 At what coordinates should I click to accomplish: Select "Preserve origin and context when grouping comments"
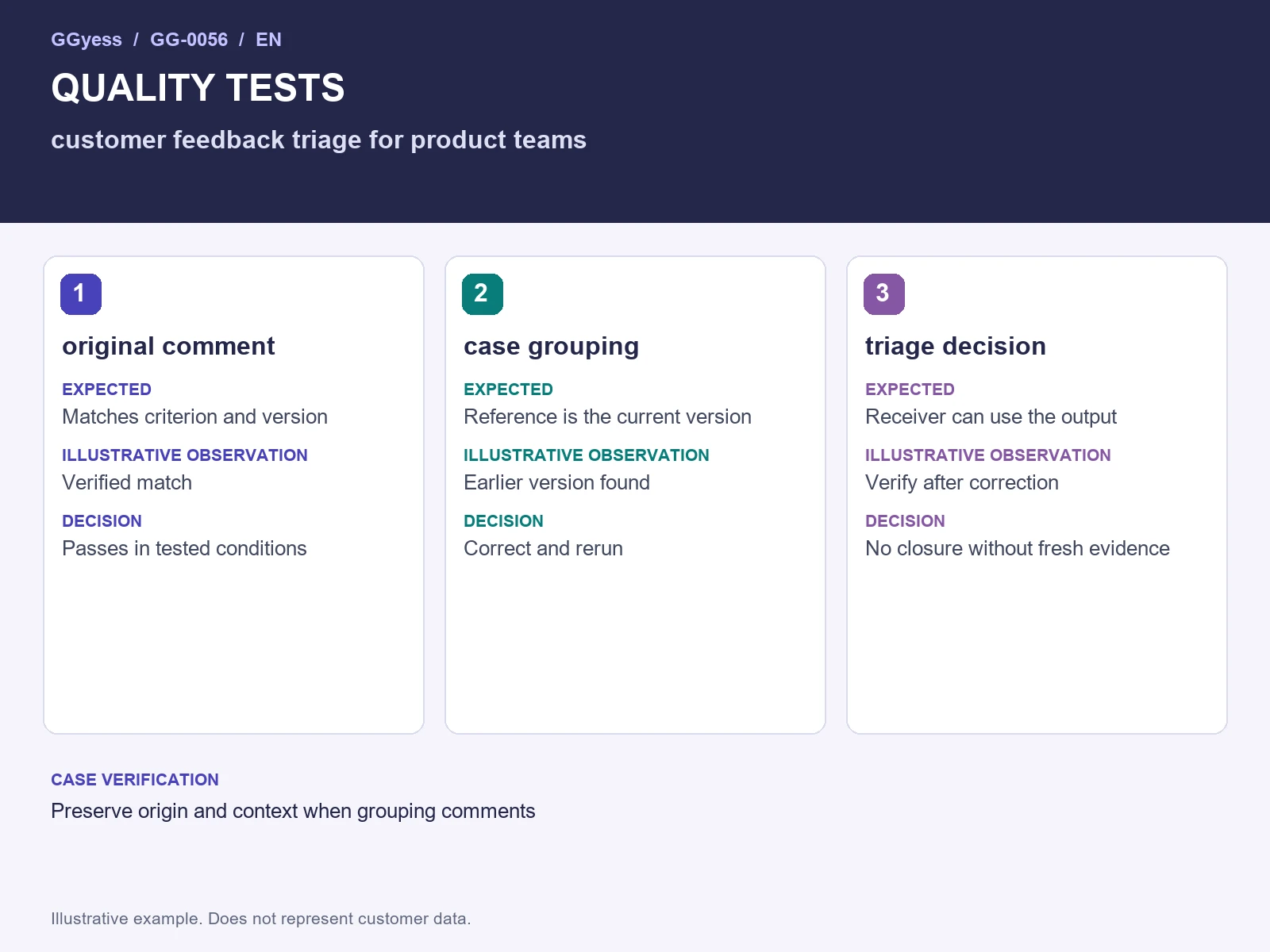293,811
